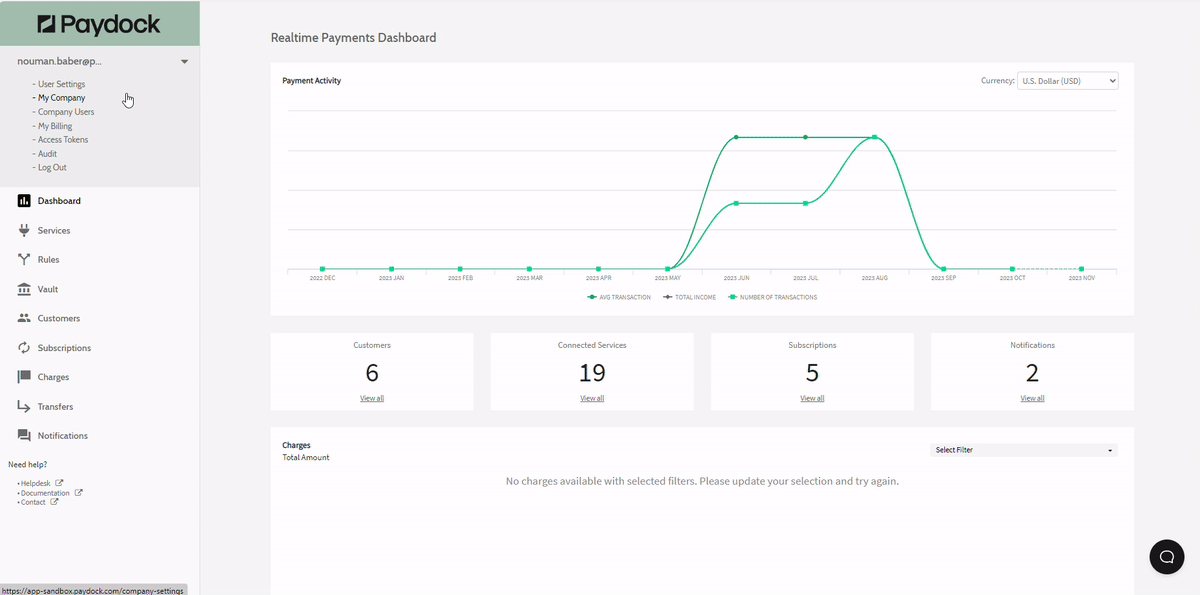Click the Dashboard bar chart icon
The image size is (1200, 595).
(24, 201)
